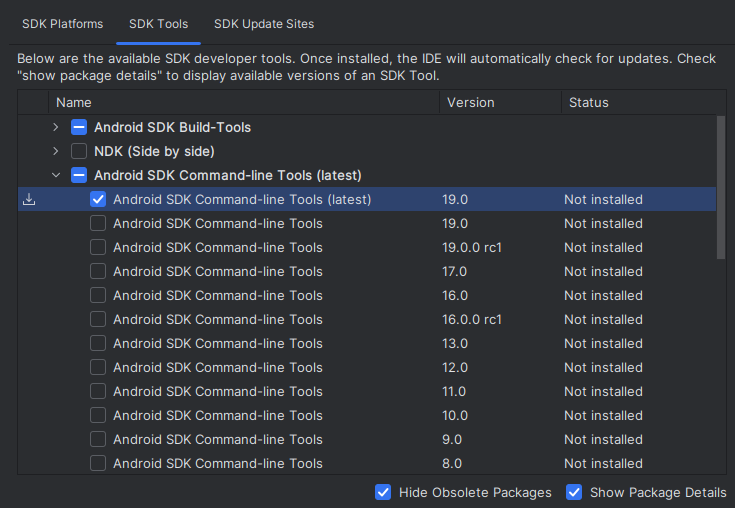Check the NDK (Side by side) checkbox
This screenshot has height=508, width=735.
(x=79, y=152)
